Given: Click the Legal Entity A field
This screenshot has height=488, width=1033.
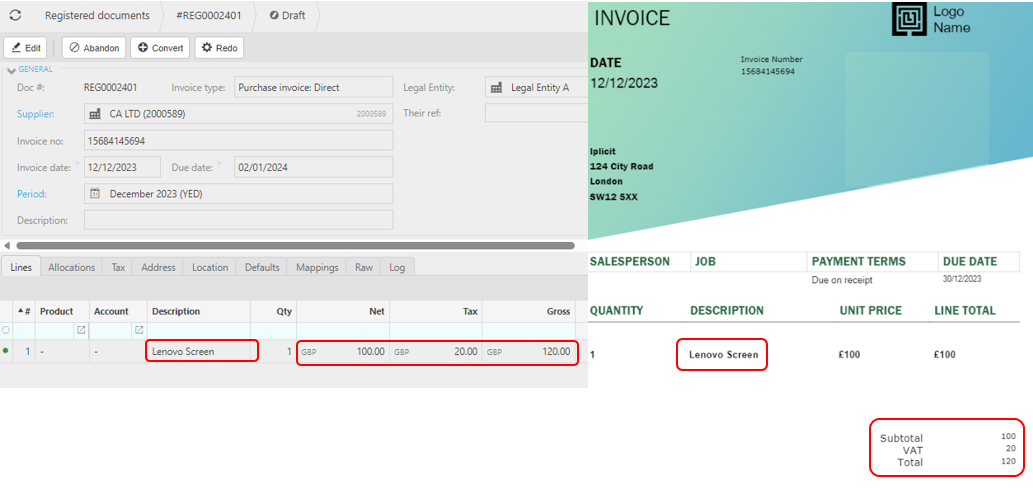Looking at the screenshot, I should [x=536, y=87].
